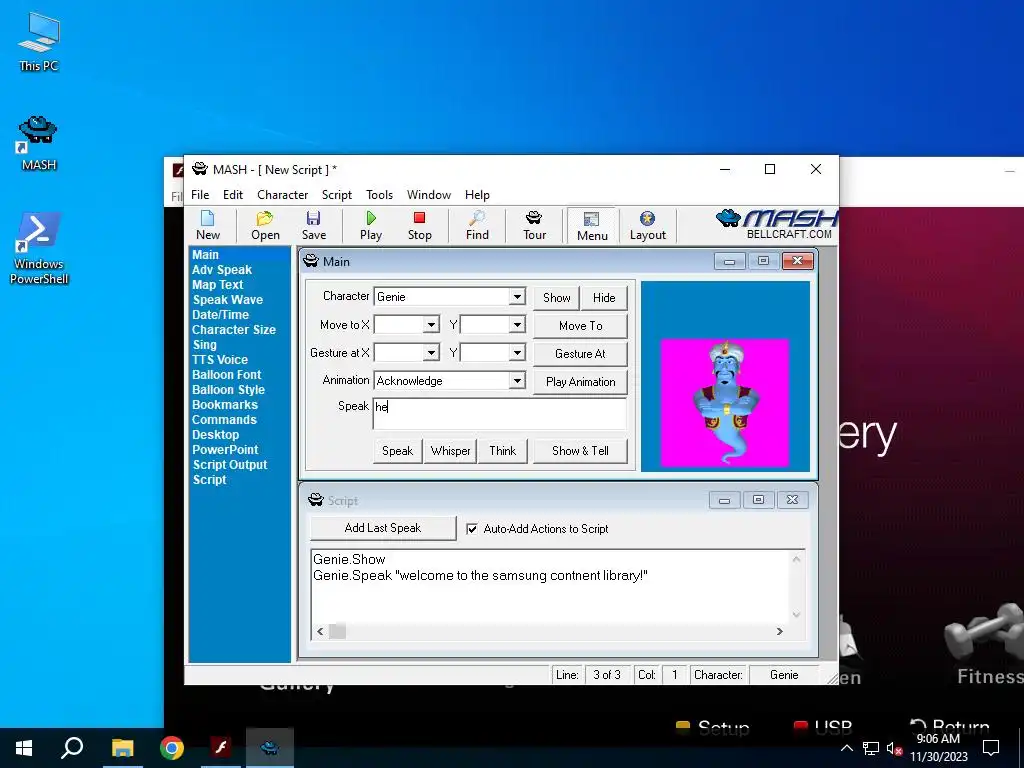The height and width of the screenshot is (768, 1024).
Task: Restore the Main sub-window size
Action: [x=763, y=261]
